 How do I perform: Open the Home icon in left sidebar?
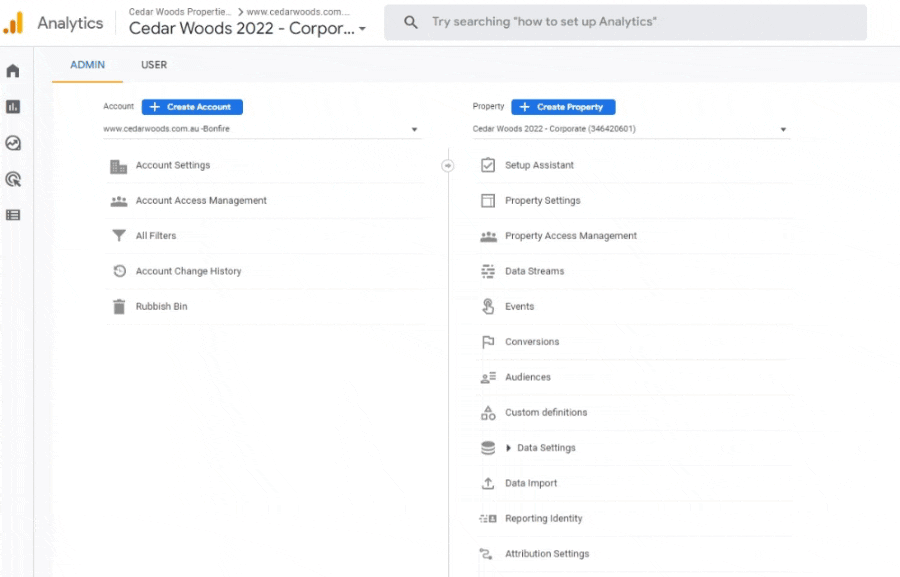tap(13, 71)
